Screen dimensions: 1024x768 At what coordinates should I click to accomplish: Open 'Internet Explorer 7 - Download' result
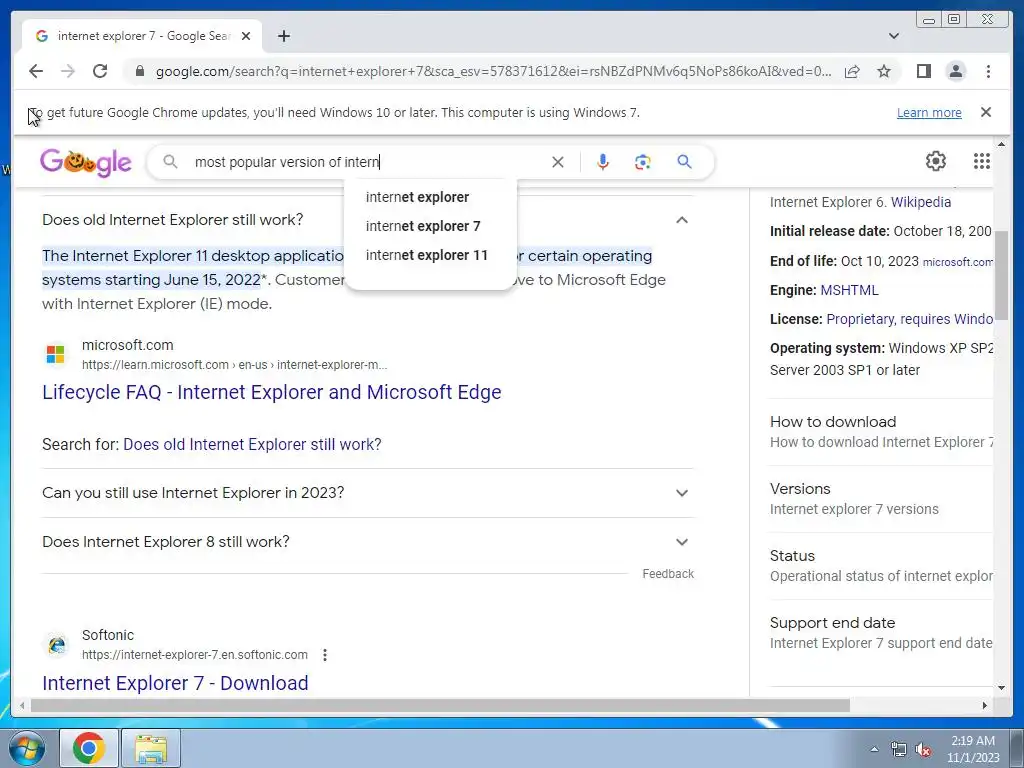click(175, 683)
